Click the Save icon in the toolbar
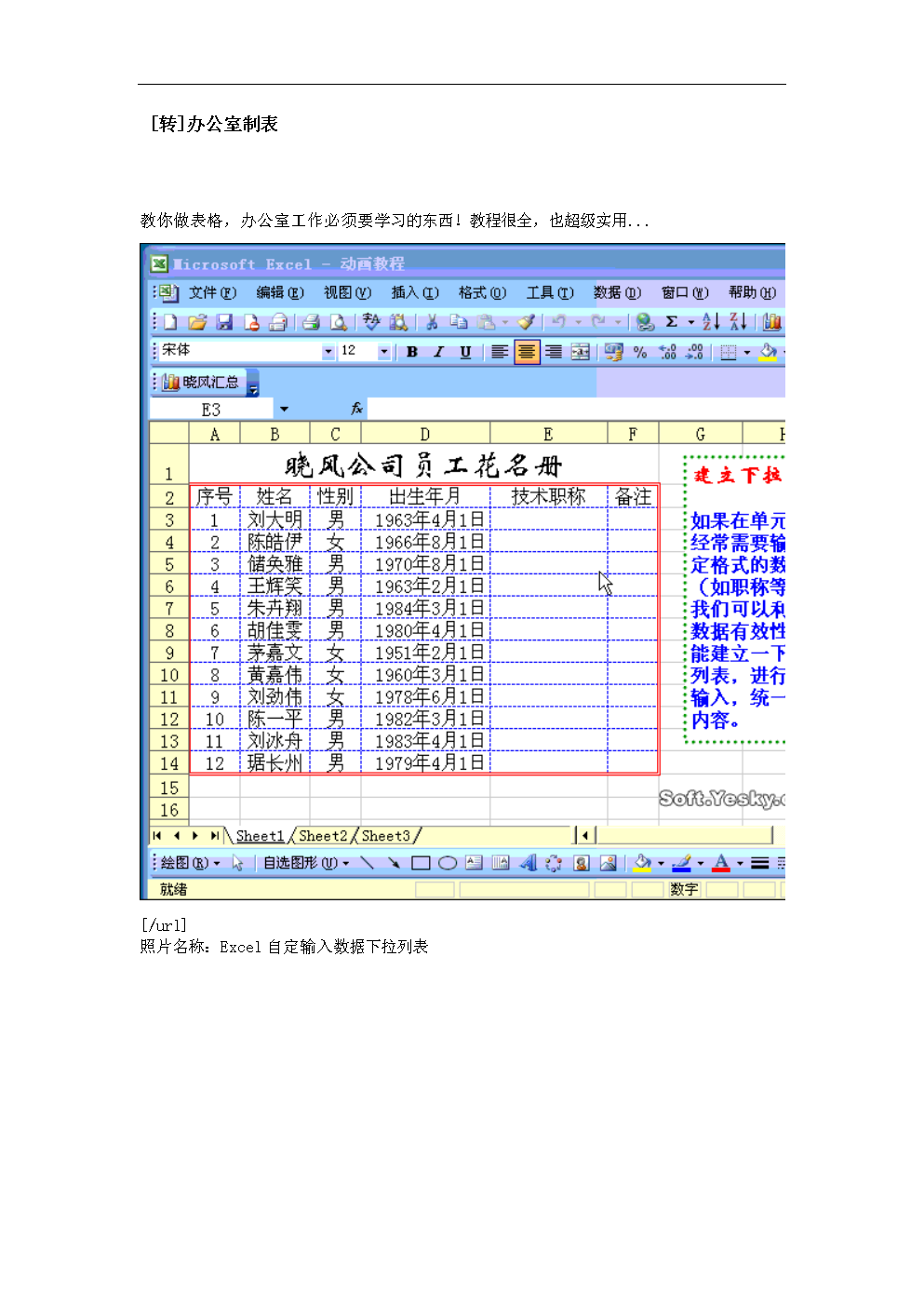Screen dimensions: 924x1307 click(224, 322)
